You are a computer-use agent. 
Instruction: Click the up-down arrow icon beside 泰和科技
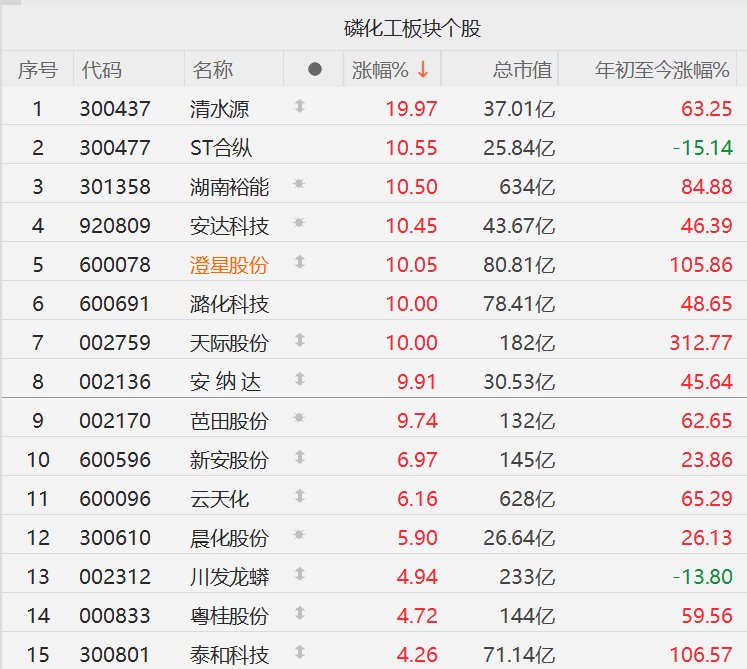tap(299, 654)
